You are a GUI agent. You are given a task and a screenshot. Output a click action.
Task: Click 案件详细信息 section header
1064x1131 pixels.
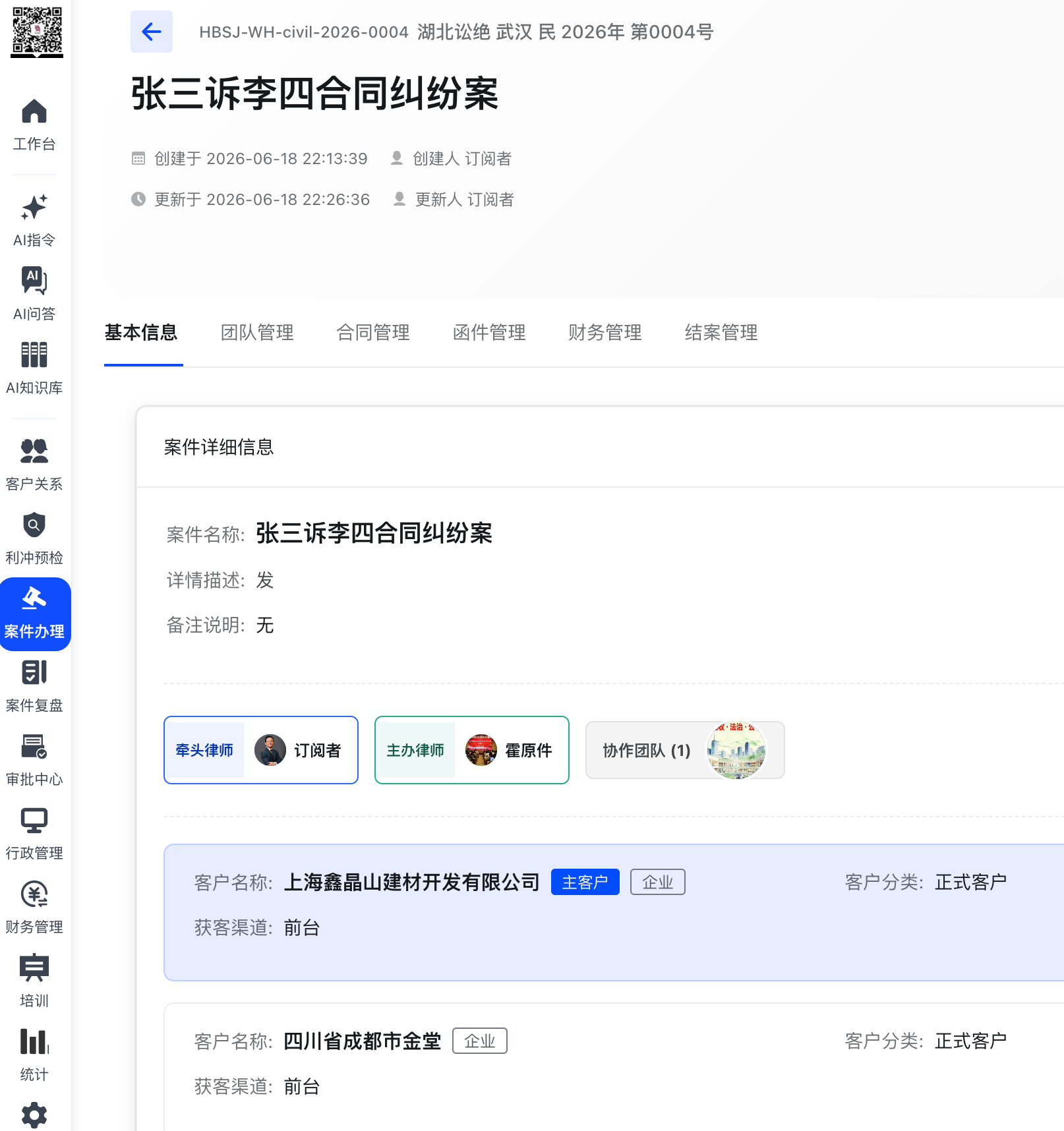pyautogui.click(x=219, y=447)
